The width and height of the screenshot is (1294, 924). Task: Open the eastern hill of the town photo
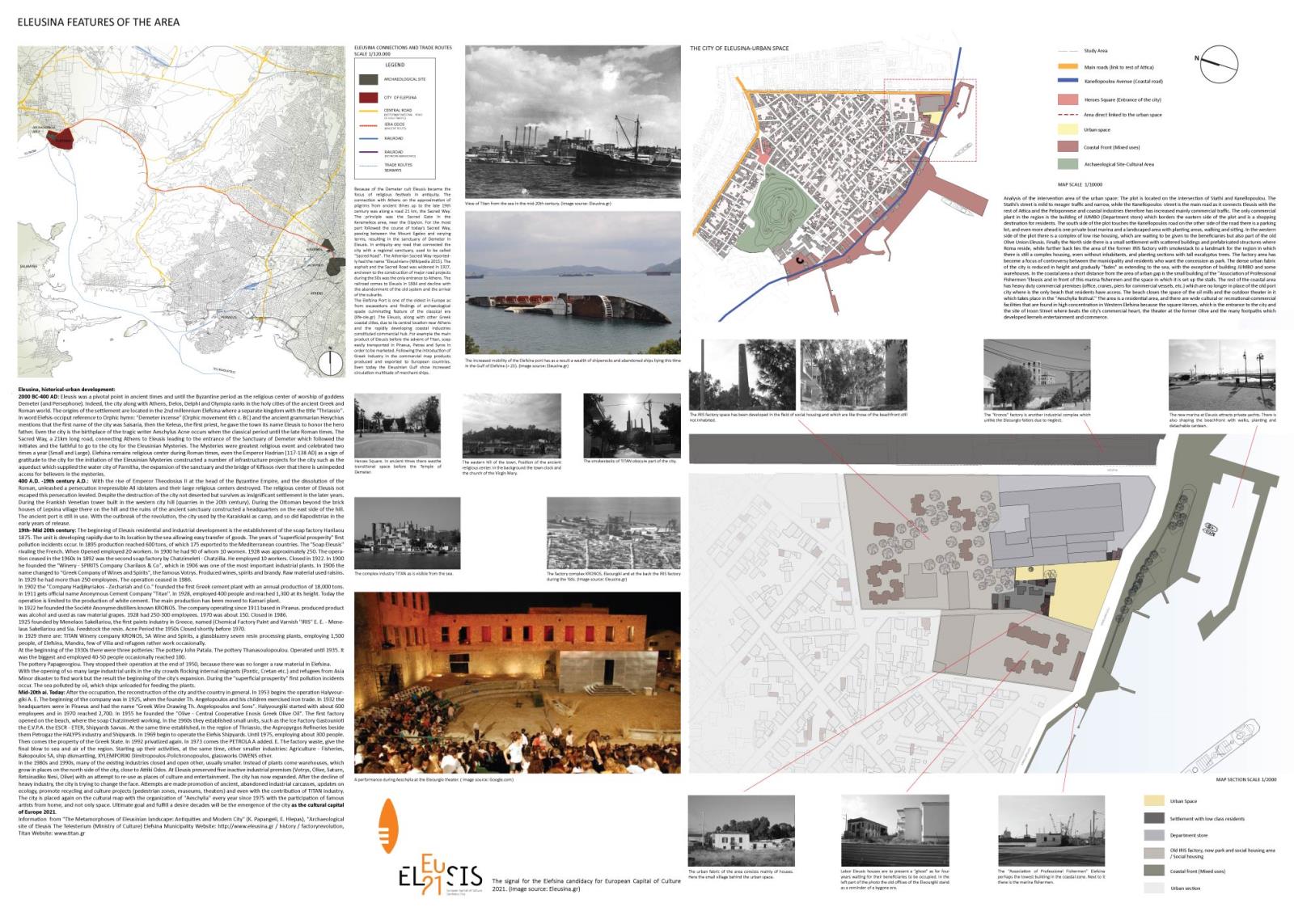coord(512,425)
